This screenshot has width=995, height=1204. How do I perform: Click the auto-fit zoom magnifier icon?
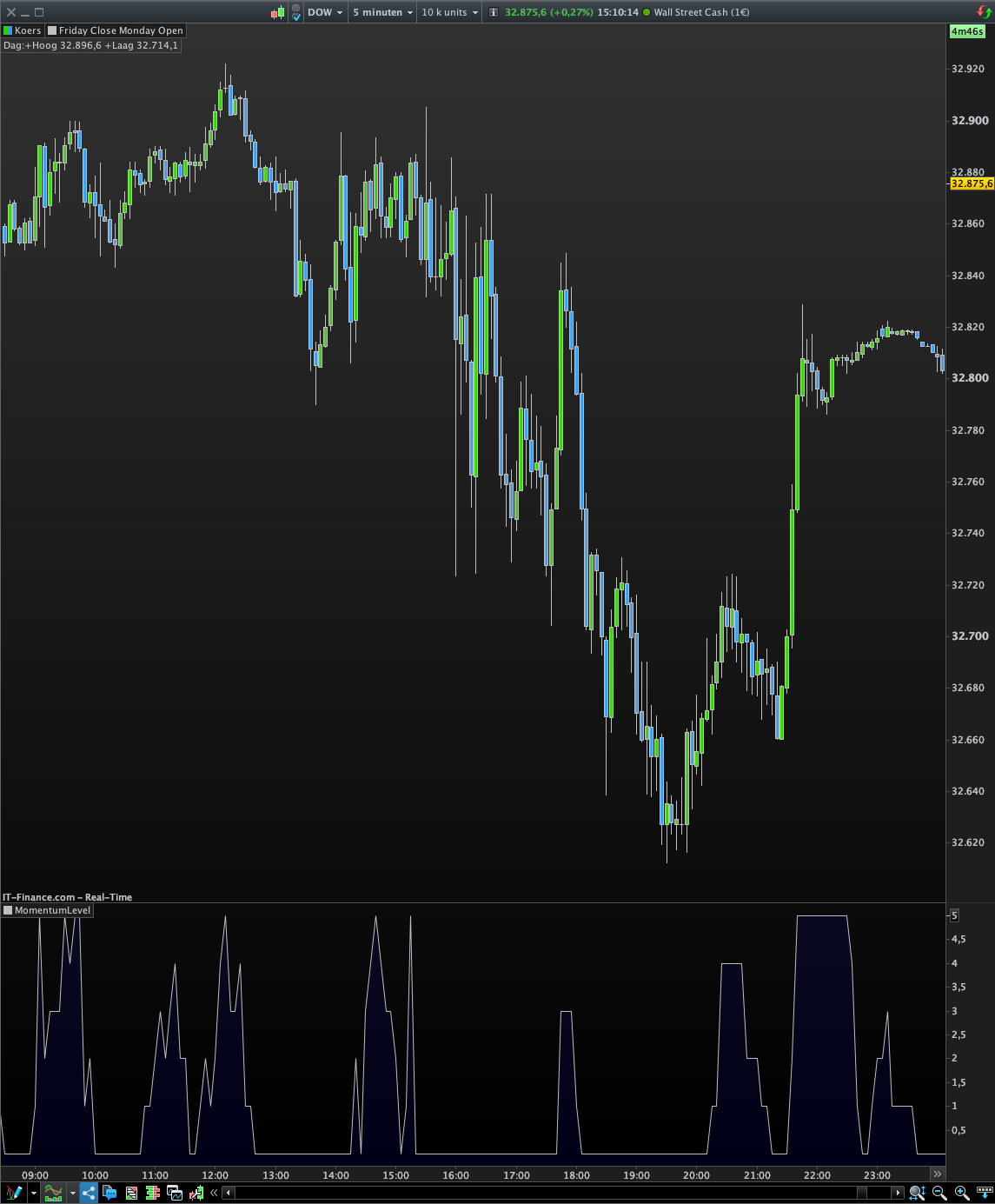917,1193
